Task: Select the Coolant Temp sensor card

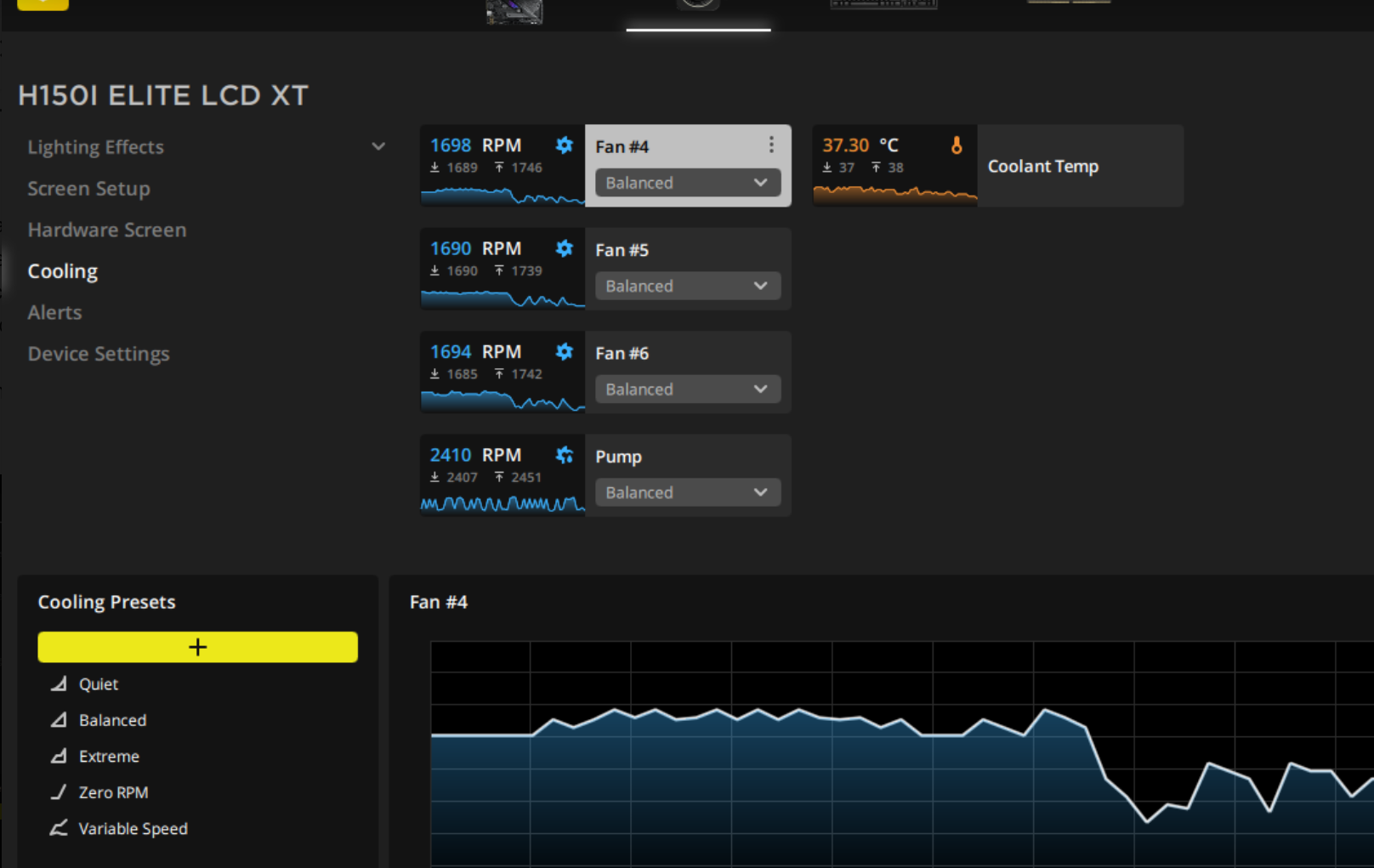Action: 998,166
